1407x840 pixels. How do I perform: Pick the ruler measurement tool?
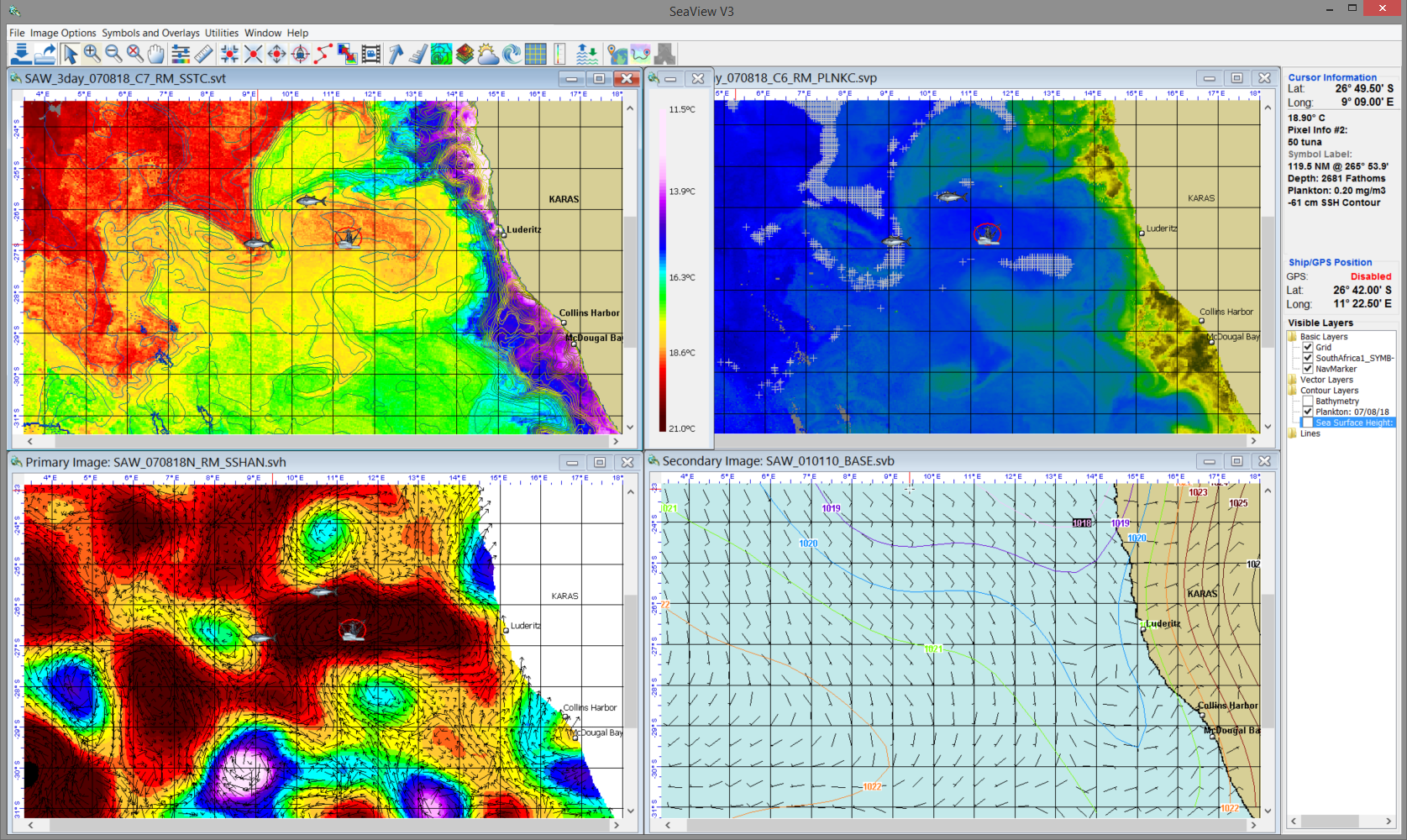(203, 55)
